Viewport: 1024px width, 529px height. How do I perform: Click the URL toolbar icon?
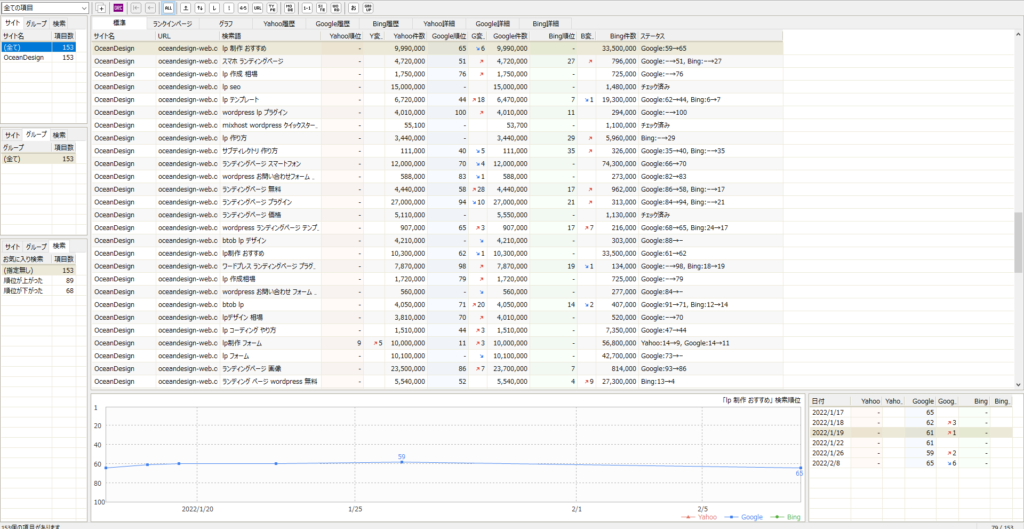(257, 8)
